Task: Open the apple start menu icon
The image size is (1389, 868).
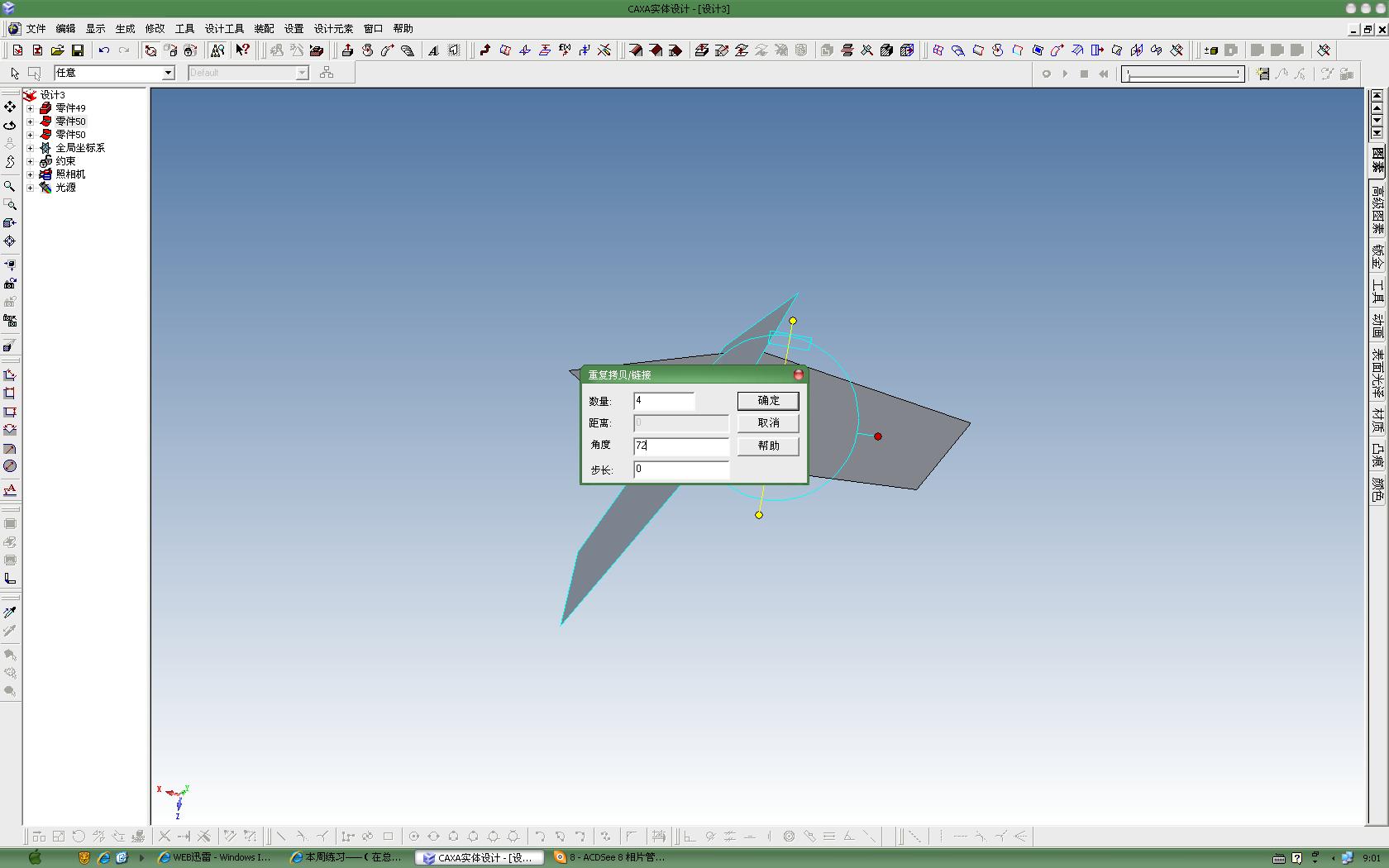Action: 35,857
